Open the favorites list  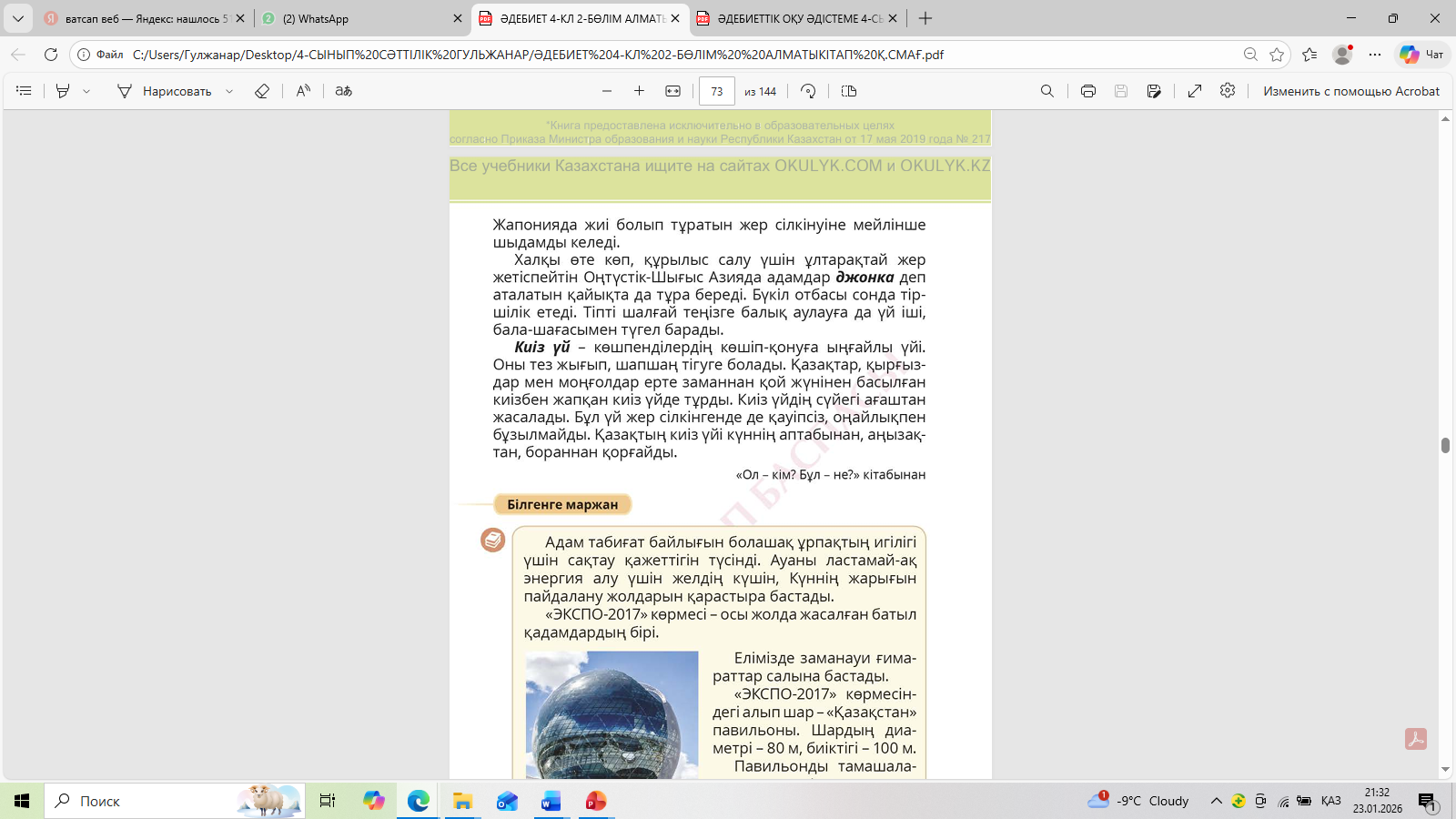click(1309, 55)
